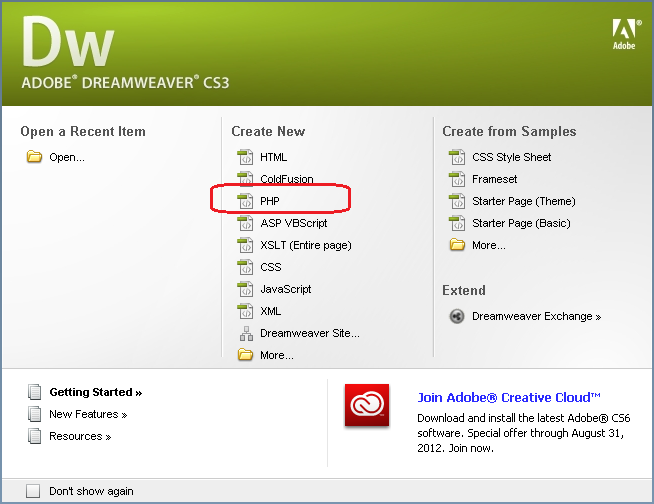Click the XSLT (Entire page) document icon
Viewport: 654px width, 504px height.
coord(245,245)
